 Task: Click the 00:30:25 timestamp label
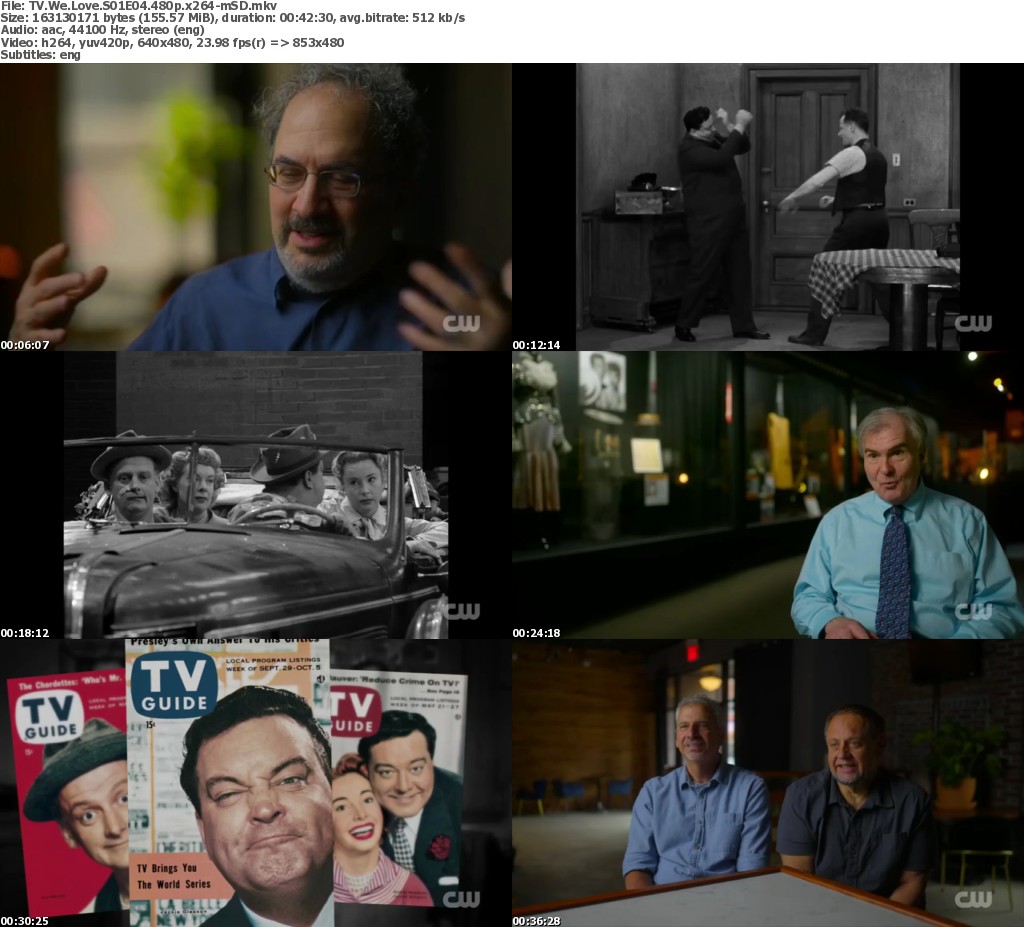25,920
